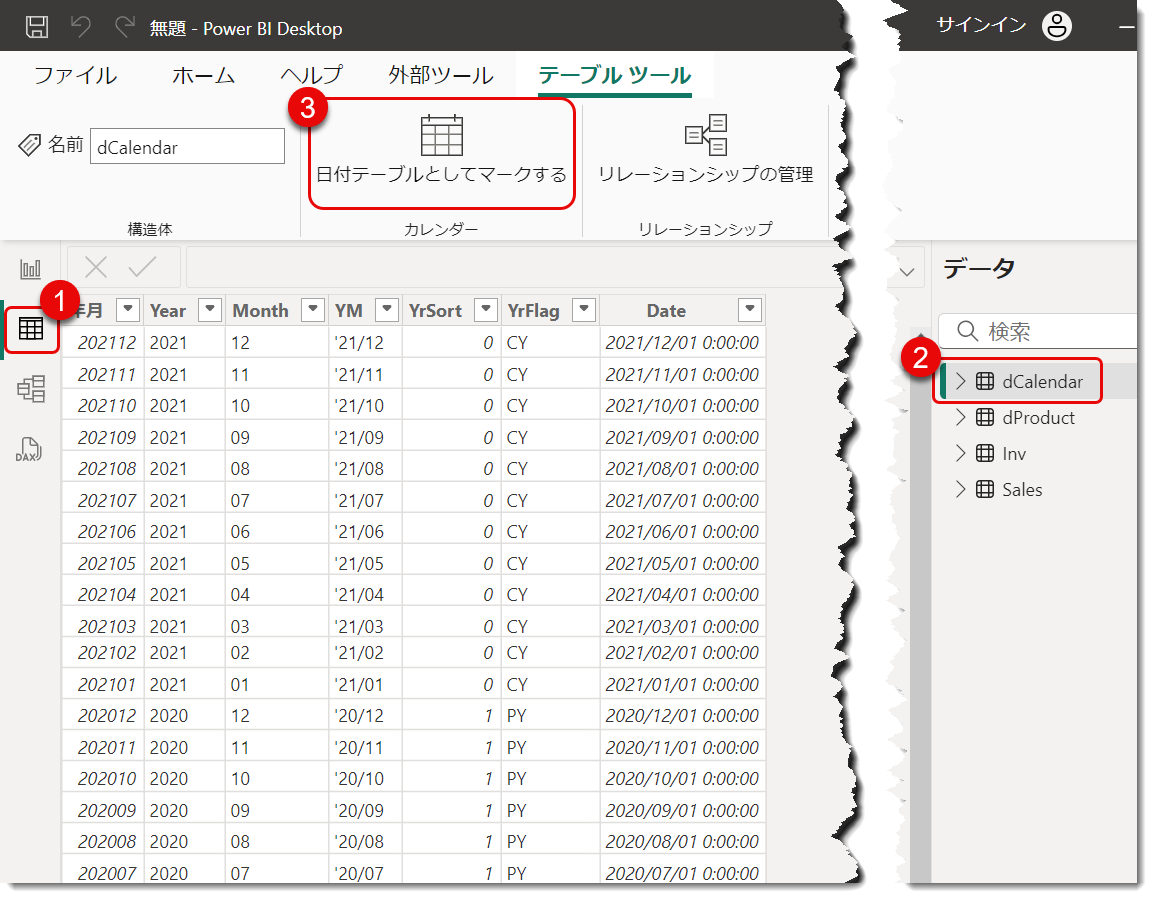Open the 外部ツール ribbon tab
Image resolution: width=1152 pixels, height=898 pixels.
[441, 75]
